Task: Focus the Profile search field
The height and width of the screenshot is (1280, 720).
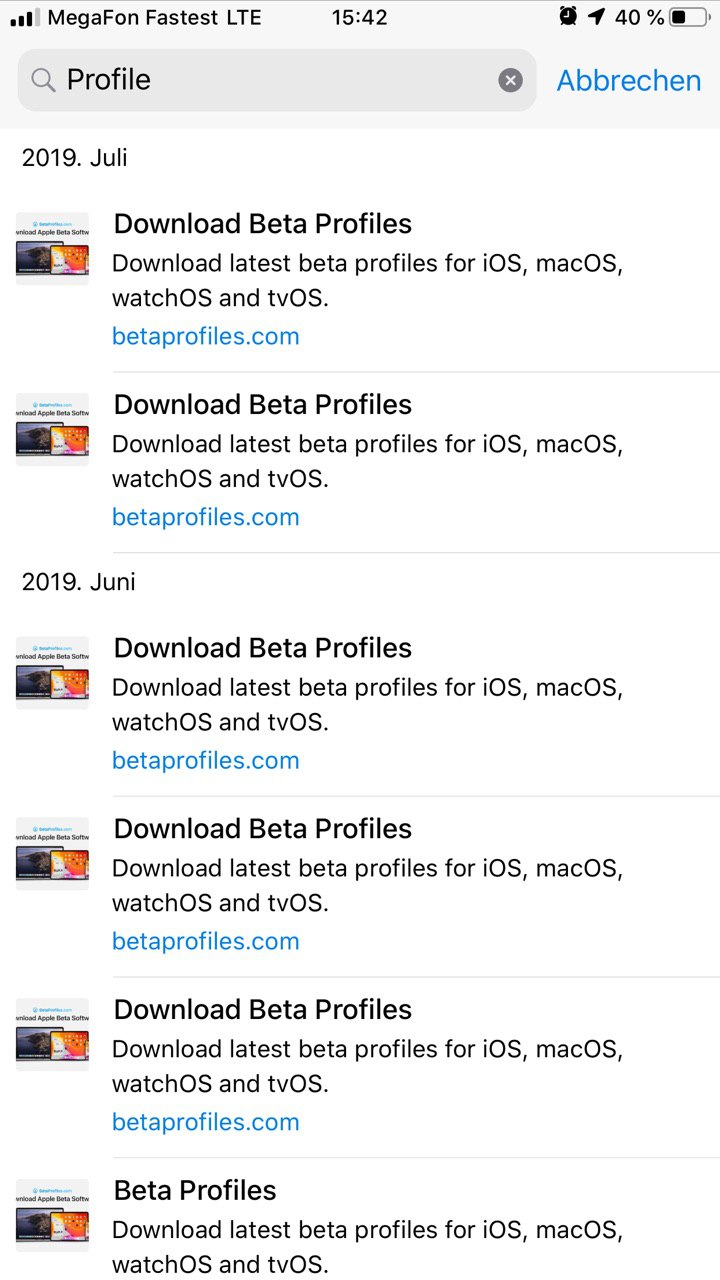Action: pos(277,80)
